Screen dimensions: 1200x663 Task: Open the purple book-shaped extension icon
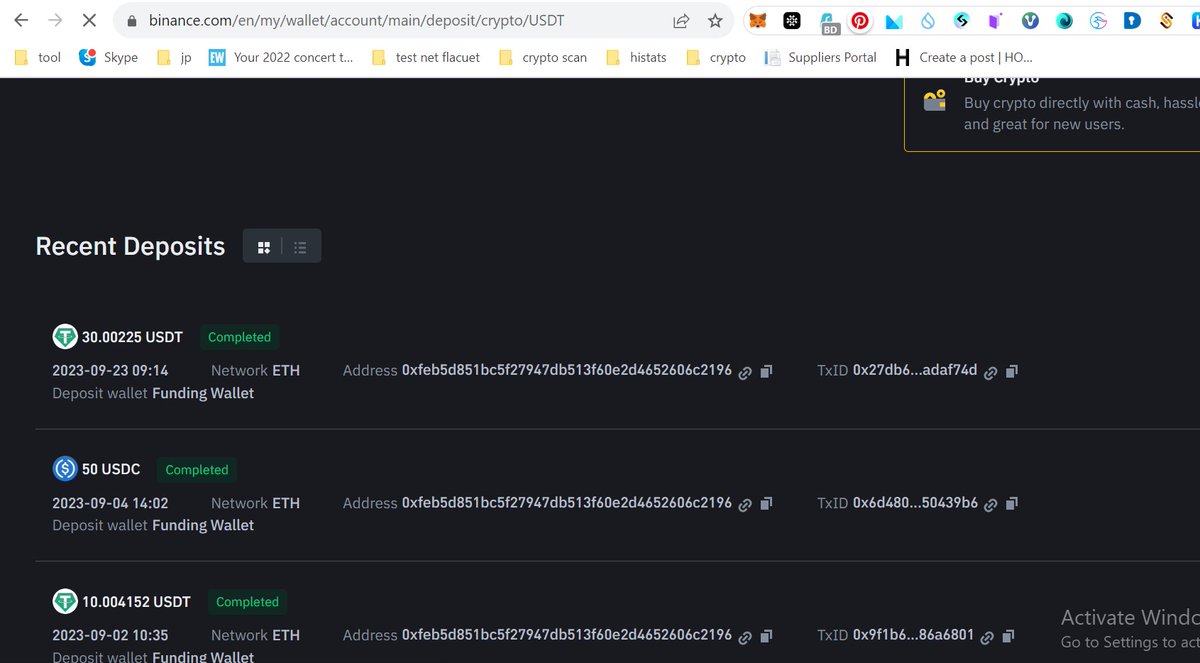coord(995,21)
